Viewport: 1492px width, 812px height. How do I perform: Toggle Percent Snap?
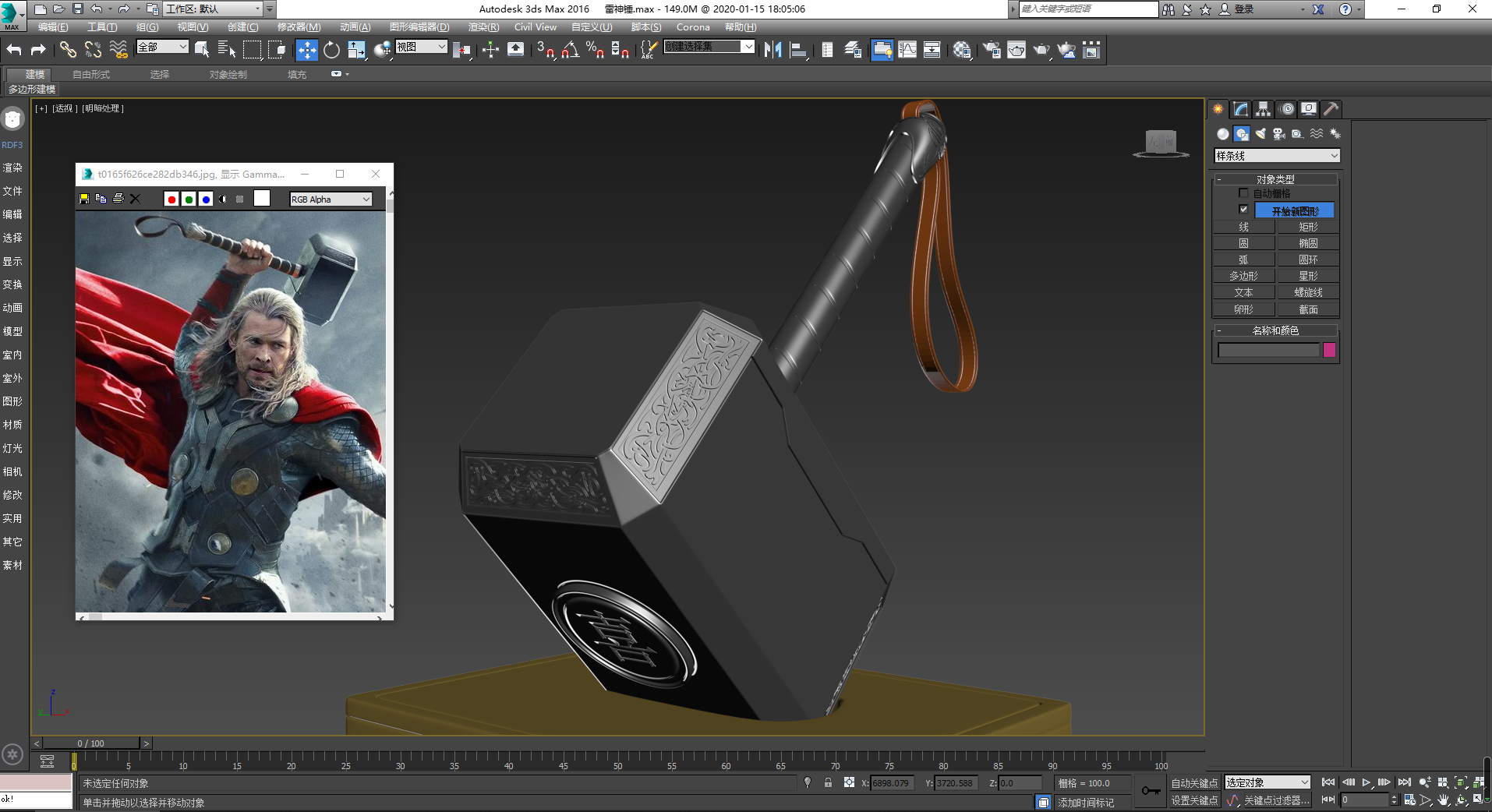pyautogui.click(x=595, y=50)
